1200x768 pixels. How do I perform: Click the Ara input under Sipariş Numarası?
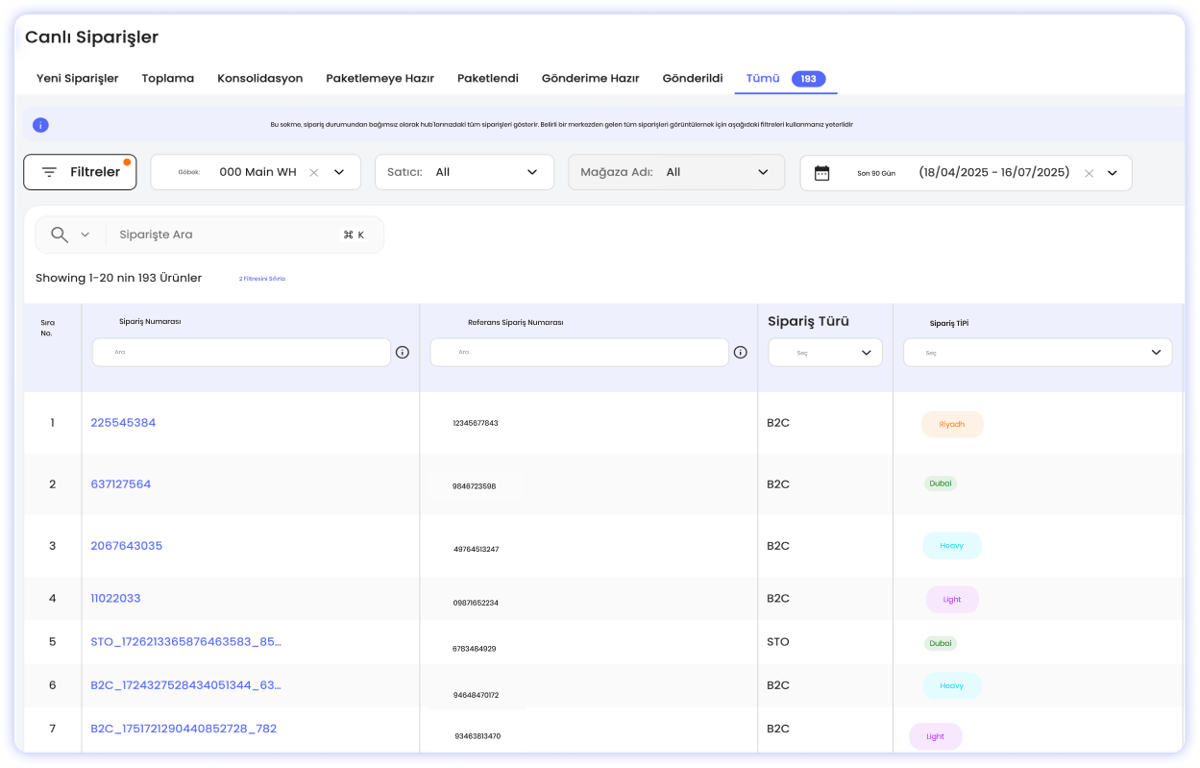coord(240,352)
